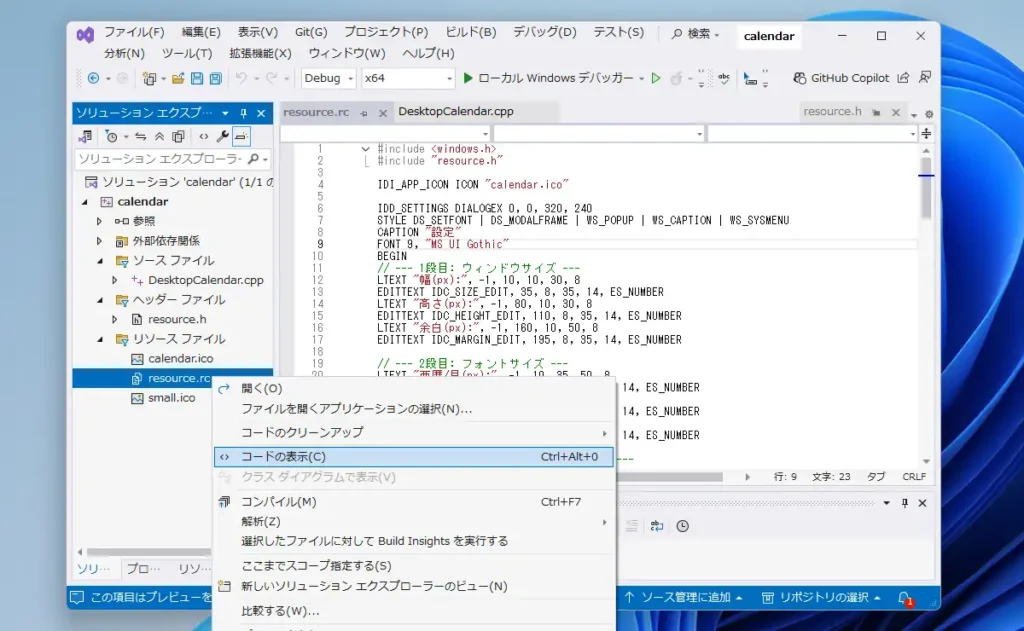
Task: Open 解析(Z) submenu in context menu
Action: [x=413, y=521]
